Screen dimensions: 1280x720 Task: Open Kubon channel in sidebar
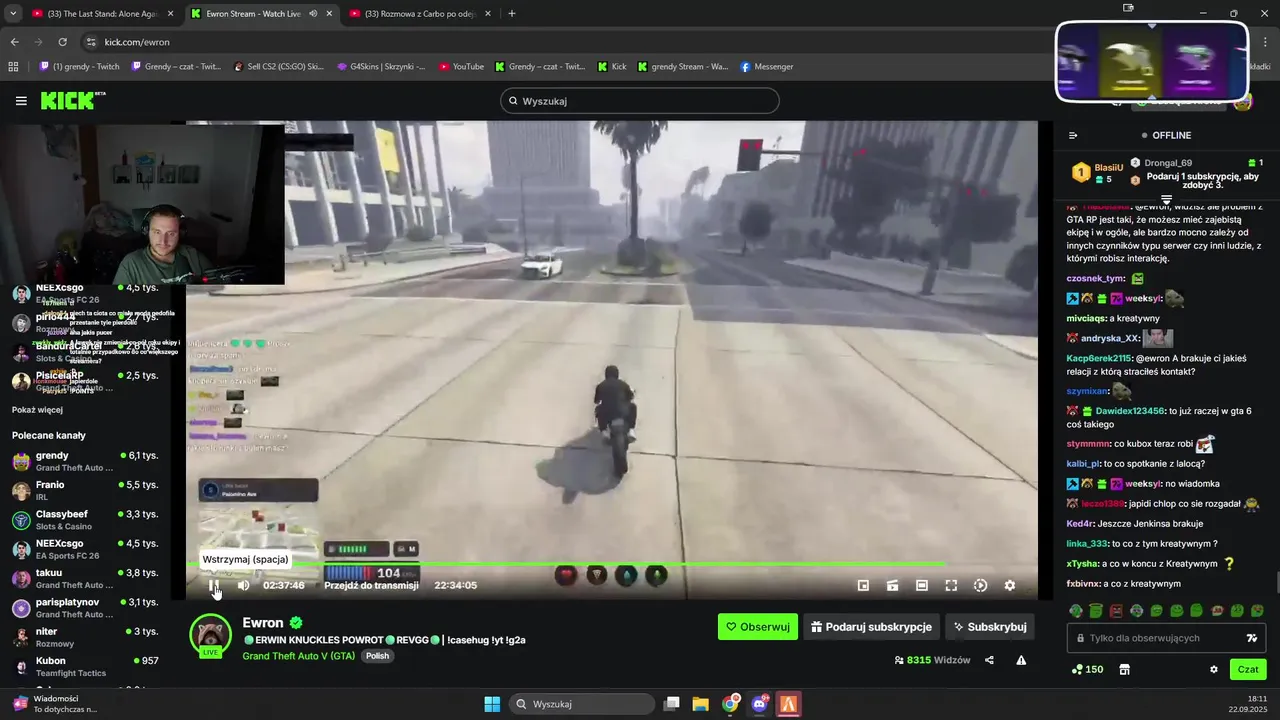click(x=86, y=666)
